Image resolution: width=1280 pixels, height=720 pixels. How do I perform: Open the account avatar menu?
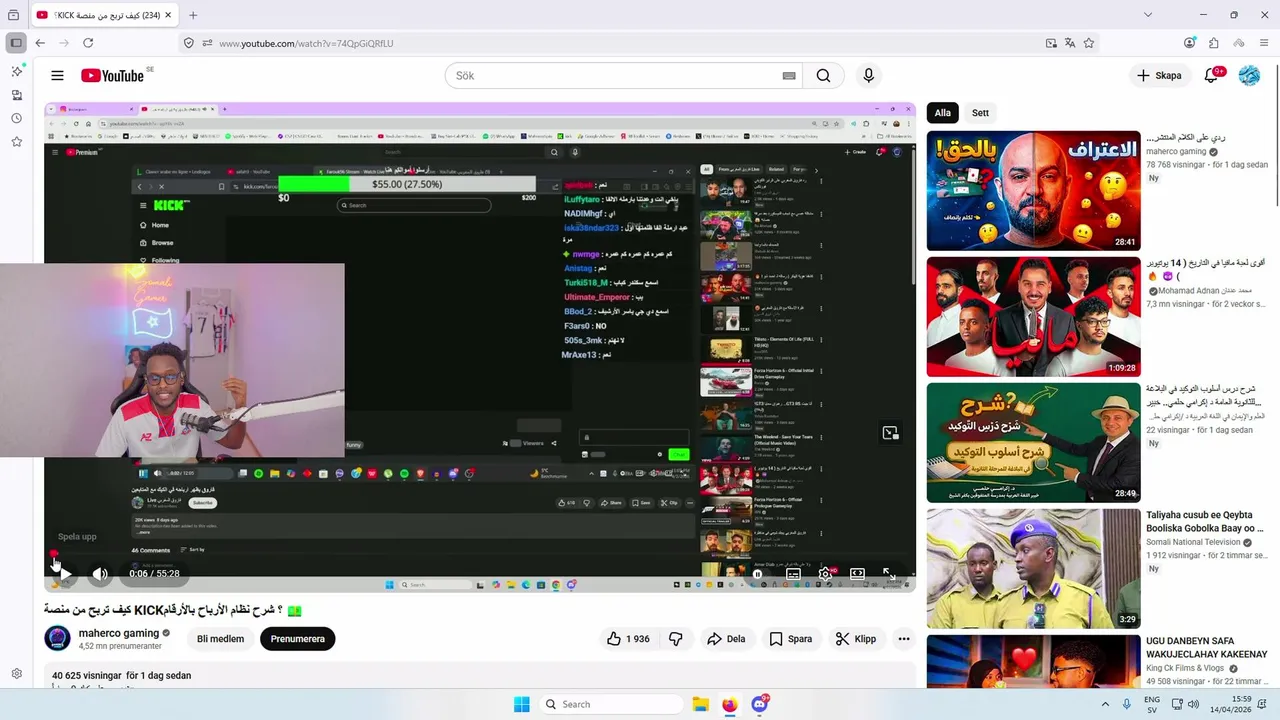[1249, 75]
